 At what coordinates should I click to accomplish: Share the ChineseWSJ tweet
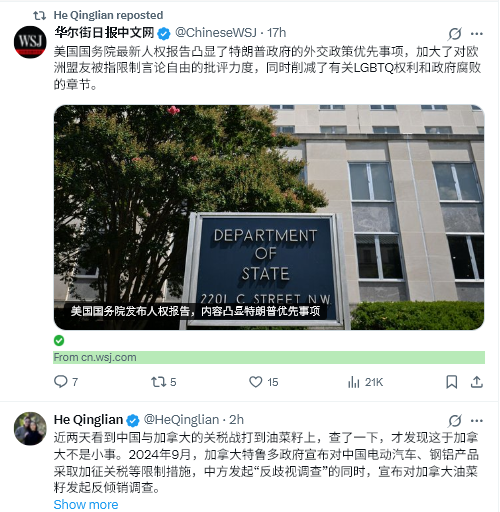[477, 382]
